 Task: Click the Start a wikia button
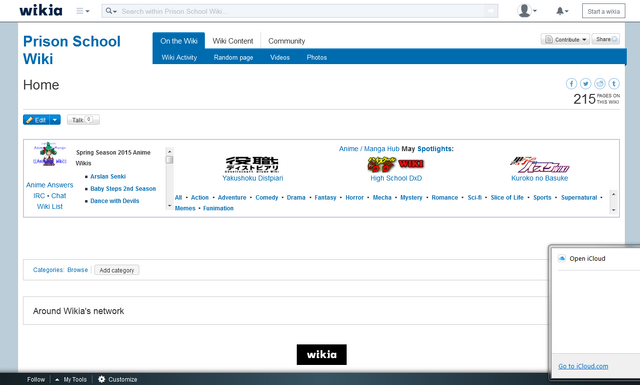pyautogui.click(x=603, y=11)
